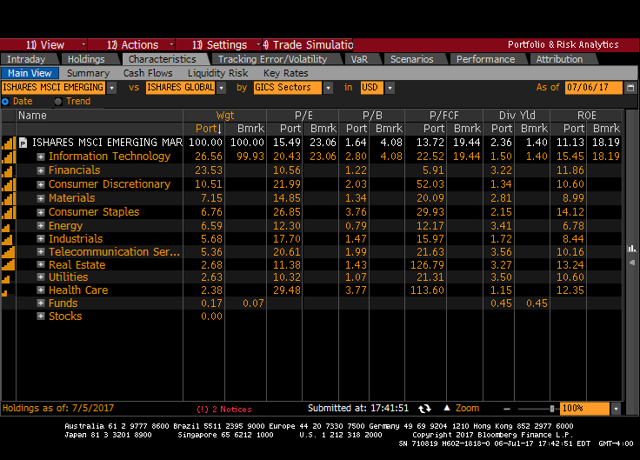
Task: Click the chart icon beside Real Estate row
Action: point(9,265)
